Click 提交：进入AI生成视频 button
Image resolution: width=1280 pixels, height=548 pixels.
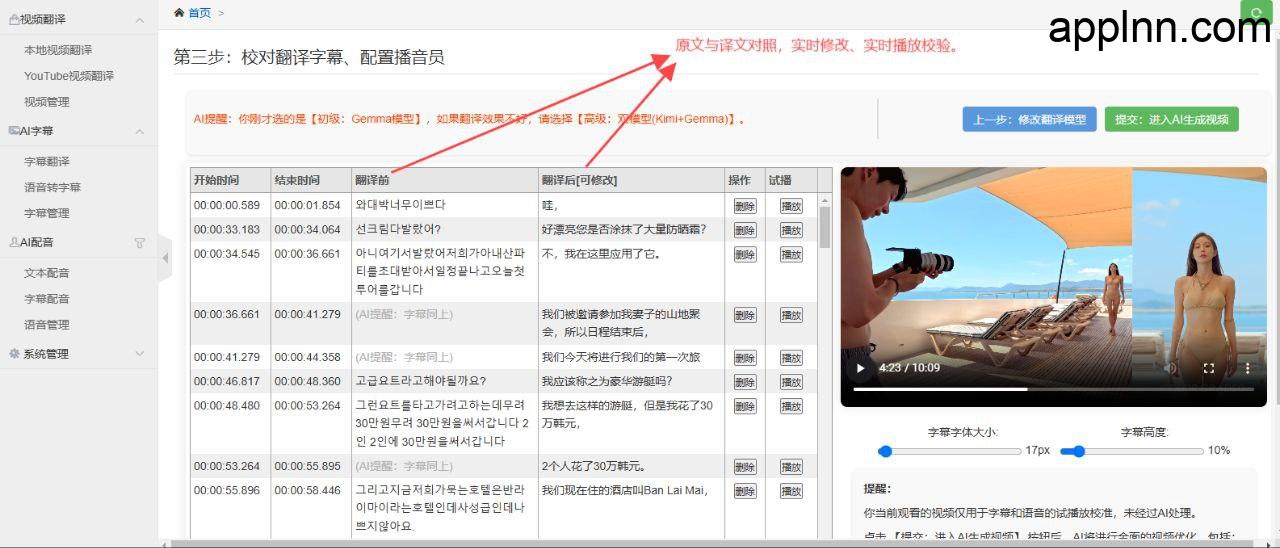point(1171,119)
